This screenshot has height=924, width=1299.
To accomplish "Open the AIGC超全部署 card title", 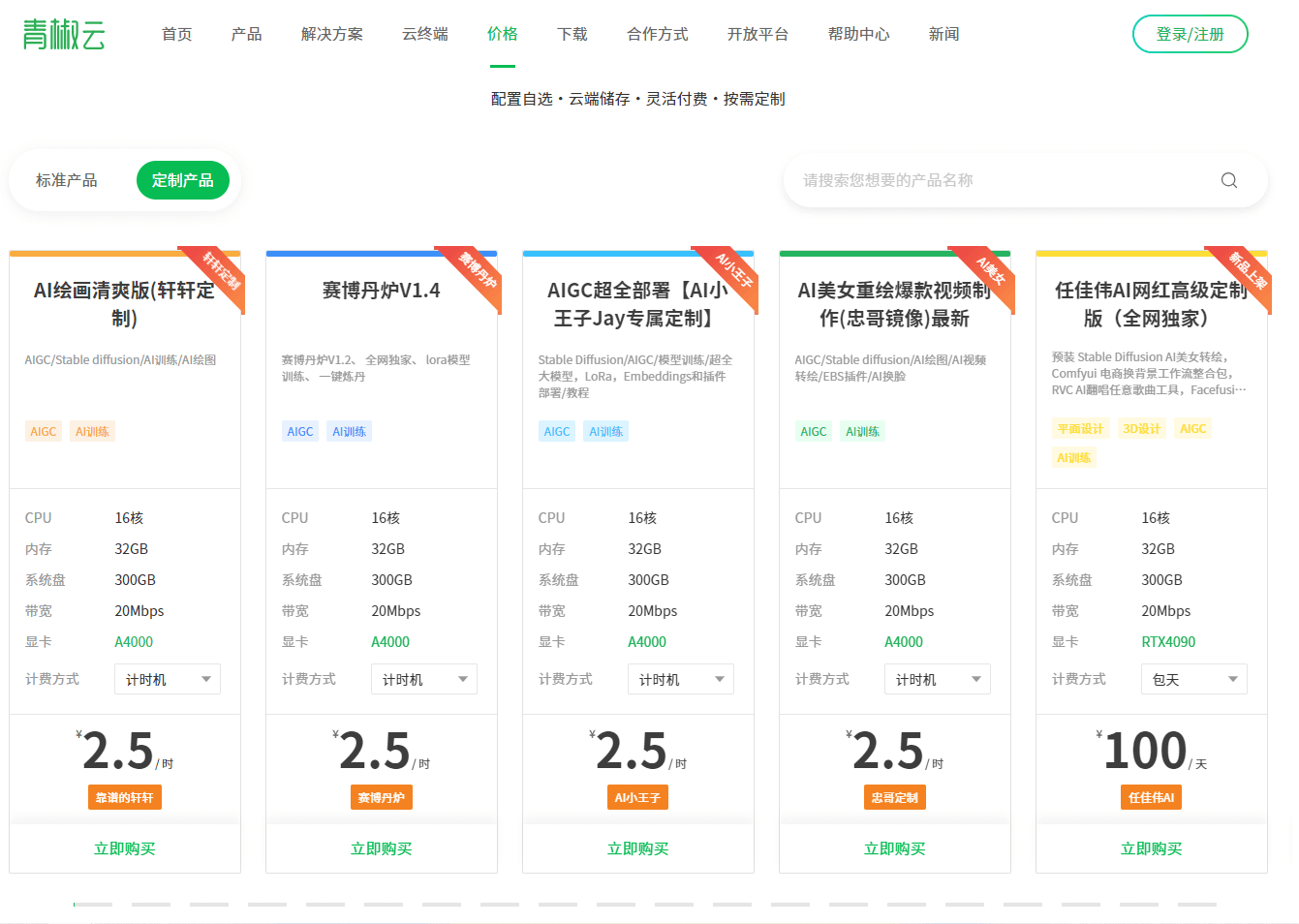I will point(638,304).
